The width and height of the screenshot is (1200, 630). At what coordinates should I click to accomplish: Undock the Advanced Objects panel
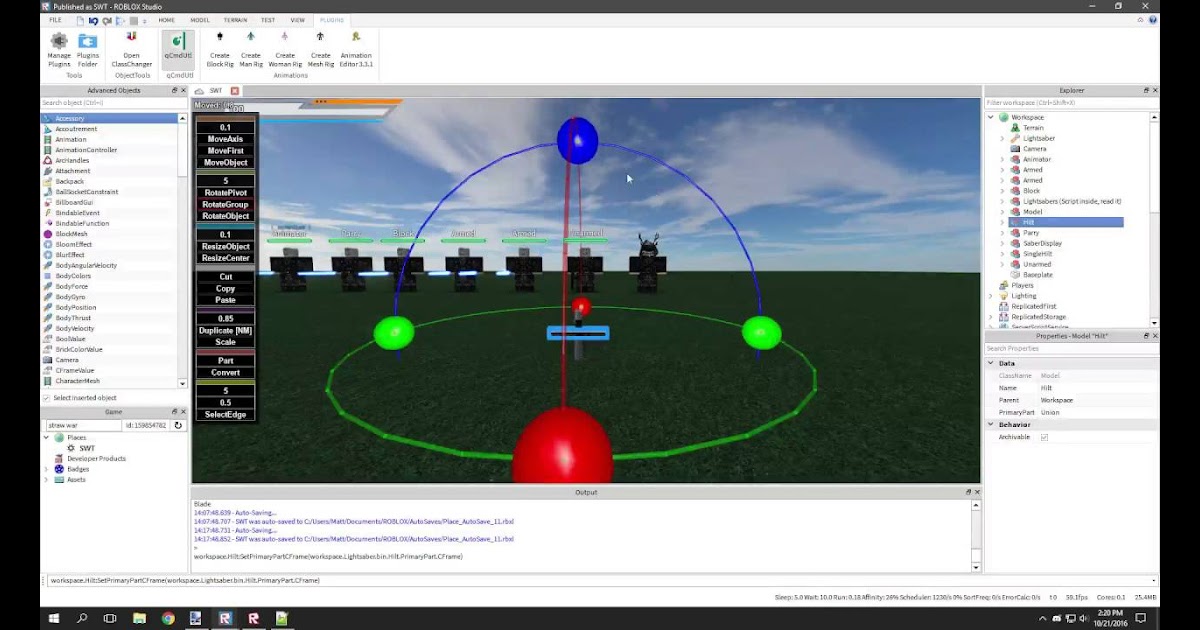(174, 91)
